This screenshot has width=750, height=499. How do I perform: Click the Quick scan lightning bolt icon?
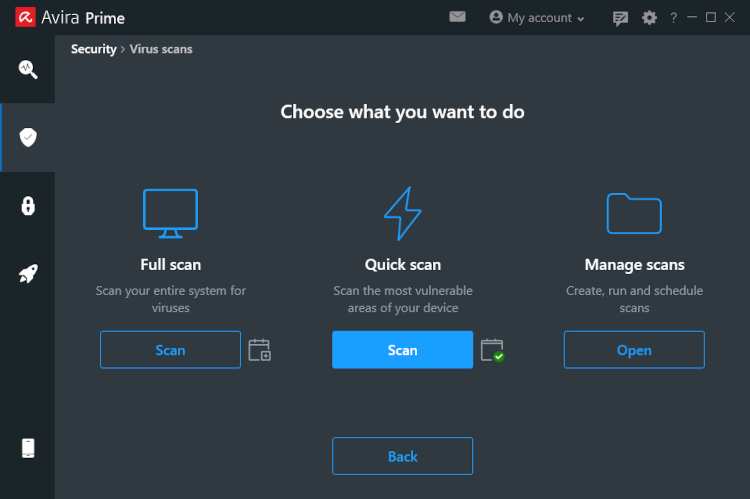click(402, 213)
